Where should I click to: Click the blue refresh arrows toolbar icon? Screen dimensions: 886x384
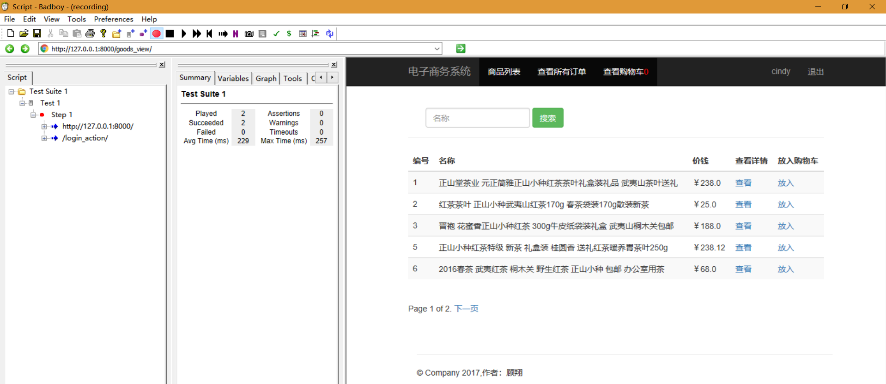[x=329, y=34]
